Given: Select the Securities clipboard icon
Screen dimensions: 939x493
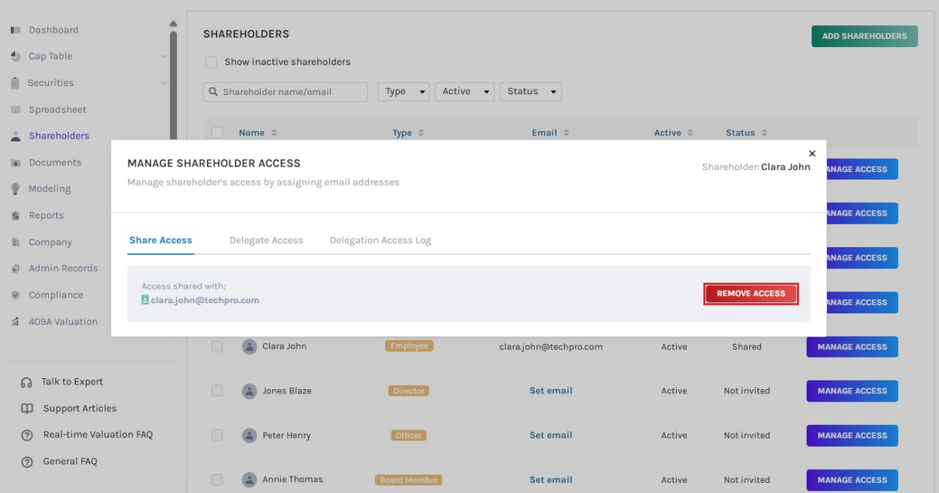Looking at the screenshot, I should (16, 83).
